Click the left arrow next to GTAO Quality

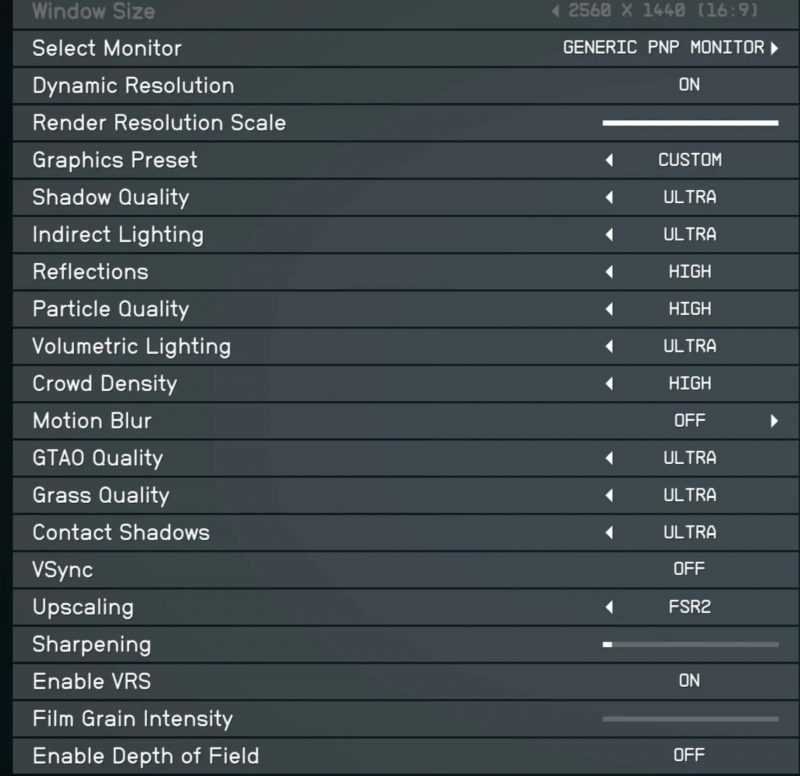pos(608,458)
